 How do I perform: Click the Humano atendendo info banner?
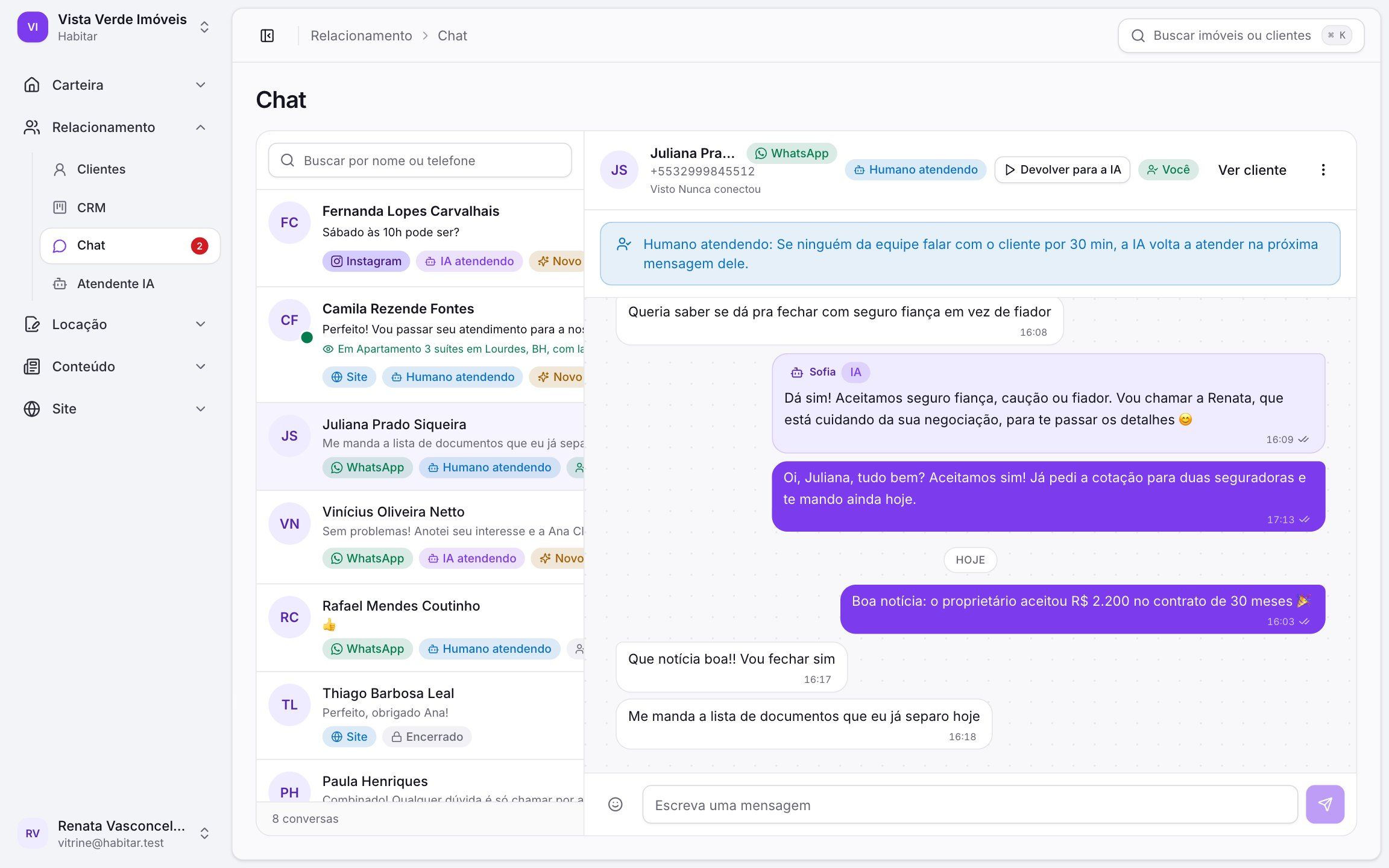(970, 254)
